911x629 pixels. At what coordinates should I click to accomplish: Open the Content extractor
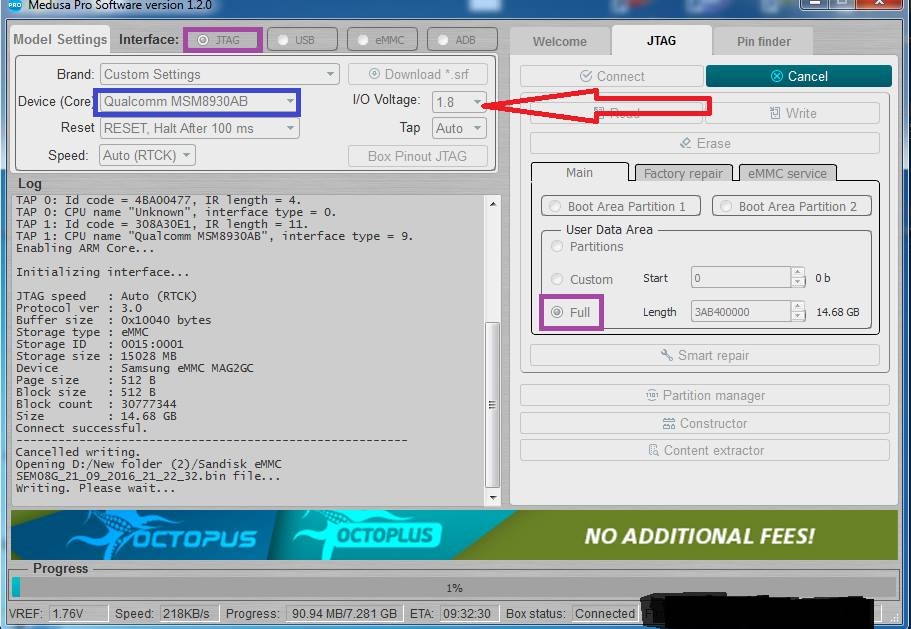pyautogui.click(x=705, y=451)
